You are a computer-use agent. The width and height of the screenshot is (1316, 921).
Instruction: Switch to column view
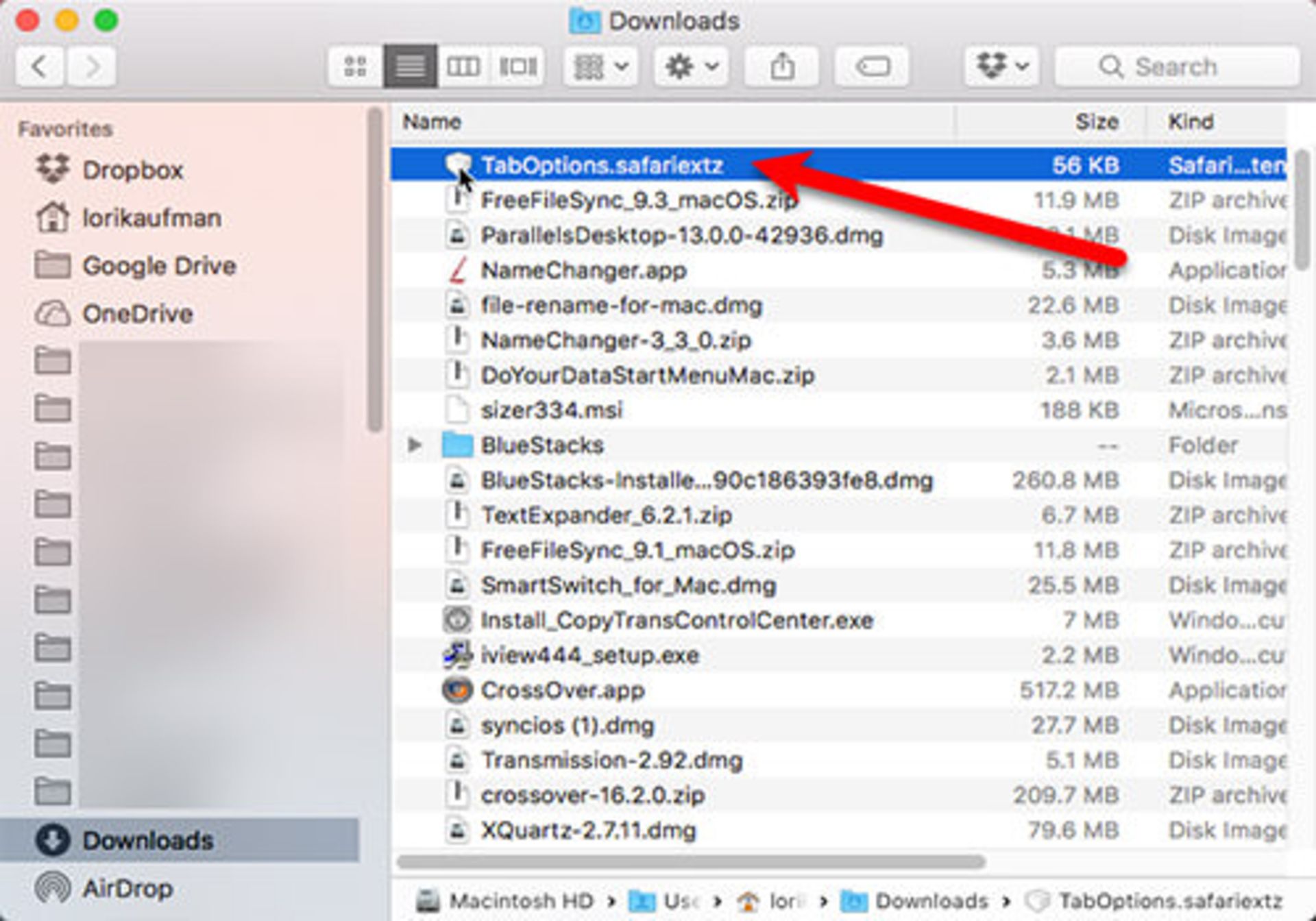coord(463,66)
